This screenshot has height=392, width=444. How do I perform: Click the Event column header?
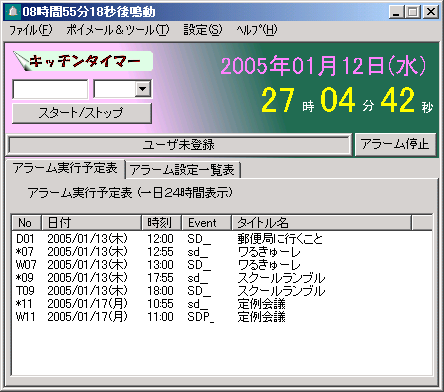(x=207, y=223)
